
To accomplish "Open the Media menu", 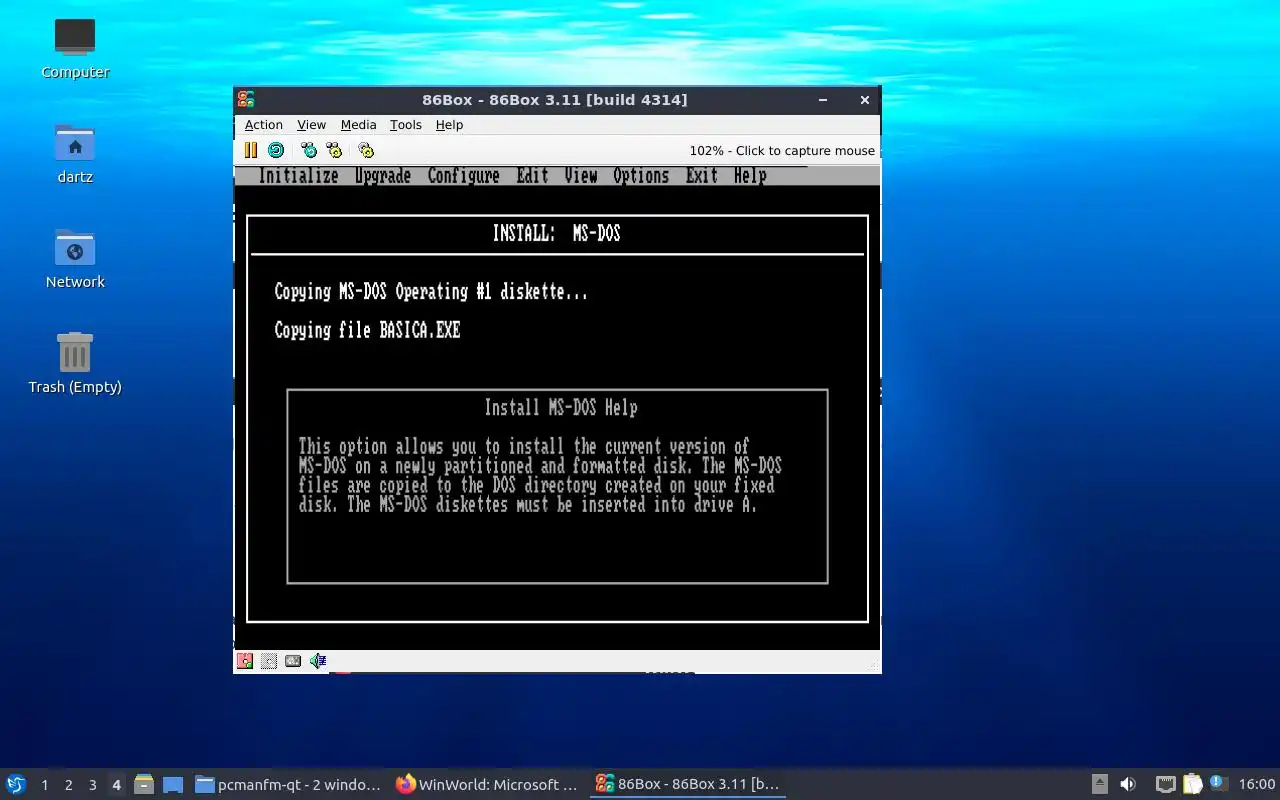I will coord(358,125).
